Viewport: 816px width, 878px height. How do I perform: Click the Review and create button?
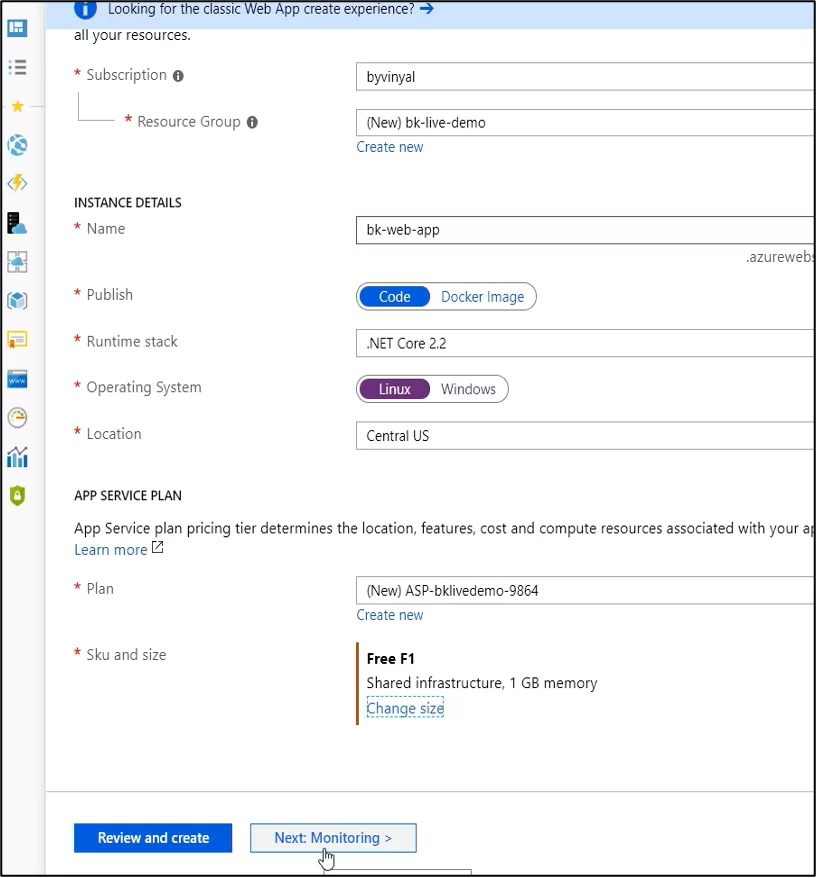point(153,838)
